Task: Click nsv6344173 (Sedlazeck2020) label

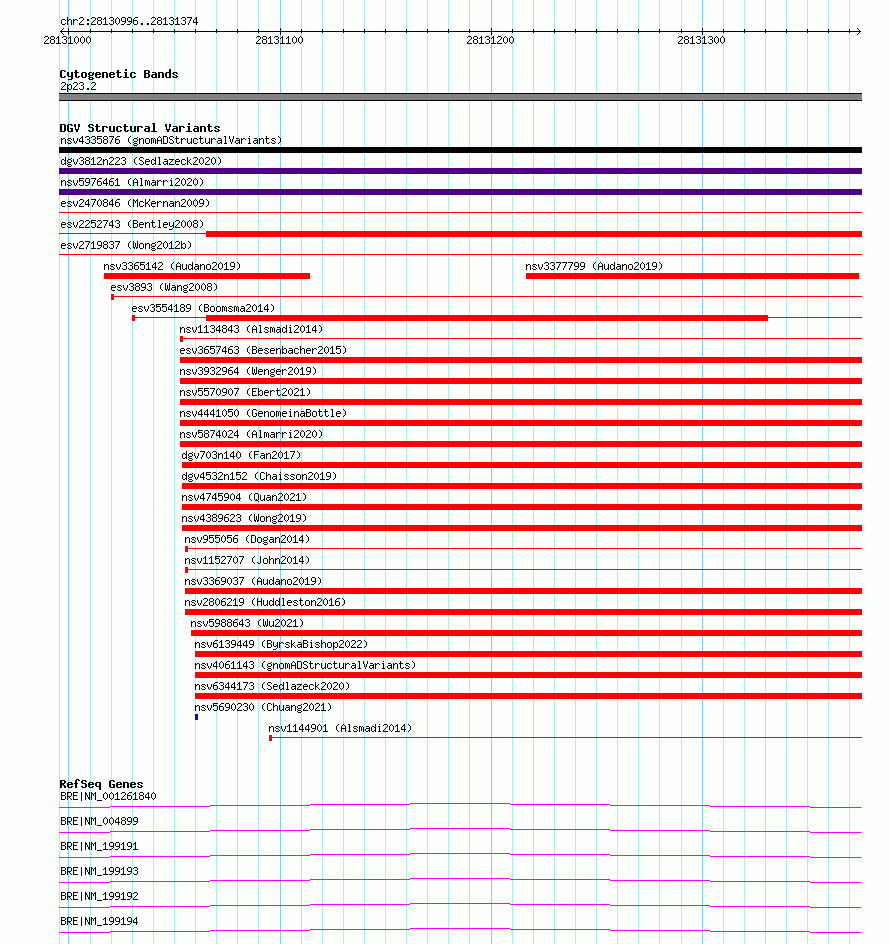Action: click(272, 687)
